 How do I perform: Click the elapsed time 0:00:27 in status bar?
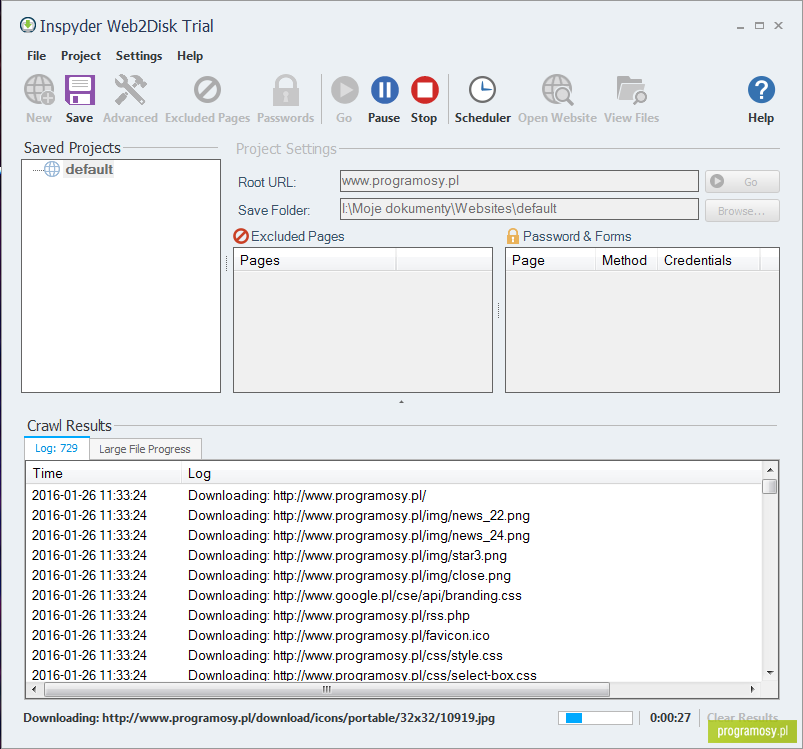pos(670,718)
